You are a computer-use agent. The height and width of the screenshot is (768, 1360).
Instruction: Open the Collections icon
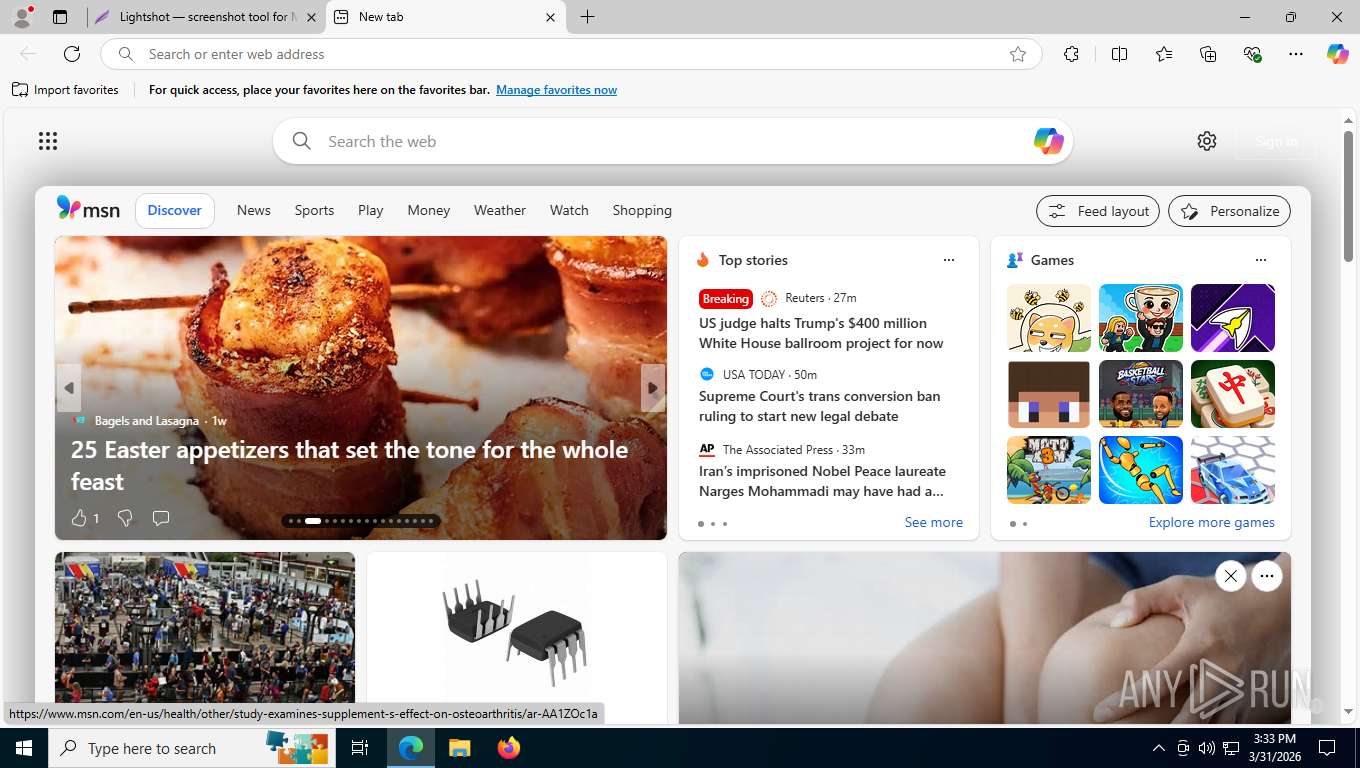(x=1208, y=54)
